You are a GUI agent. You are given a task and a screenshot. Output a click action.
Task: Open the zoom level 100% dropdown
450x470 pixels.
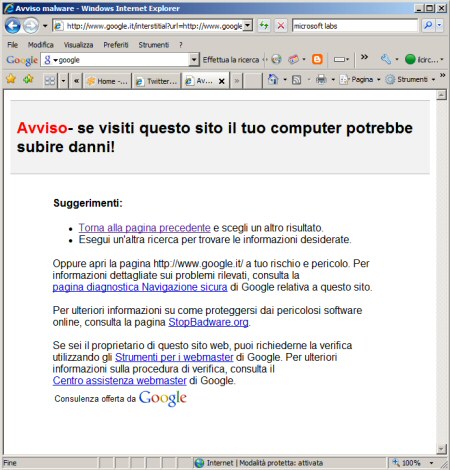(432, 463)
